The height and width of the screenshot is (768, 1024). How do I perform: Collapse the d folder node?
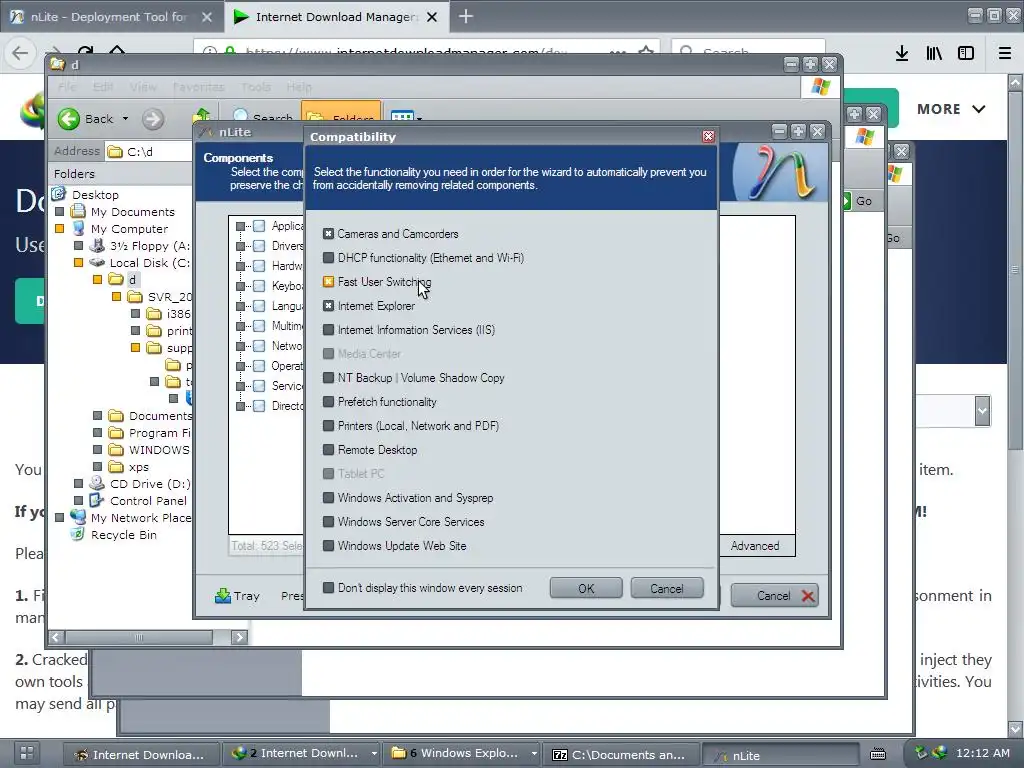tap(97, 280)
